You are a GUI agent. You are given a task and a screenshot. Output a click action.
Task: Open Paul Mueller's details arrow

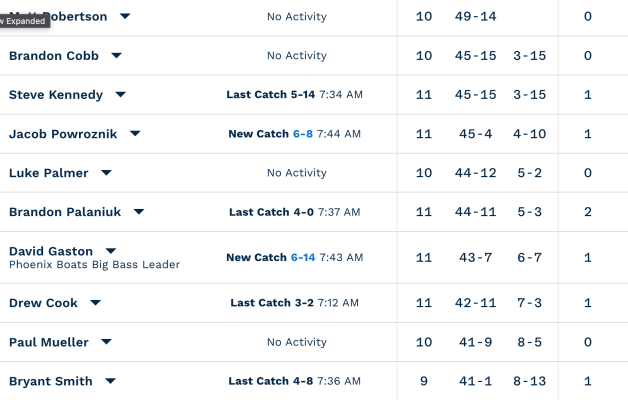point(106,342)
